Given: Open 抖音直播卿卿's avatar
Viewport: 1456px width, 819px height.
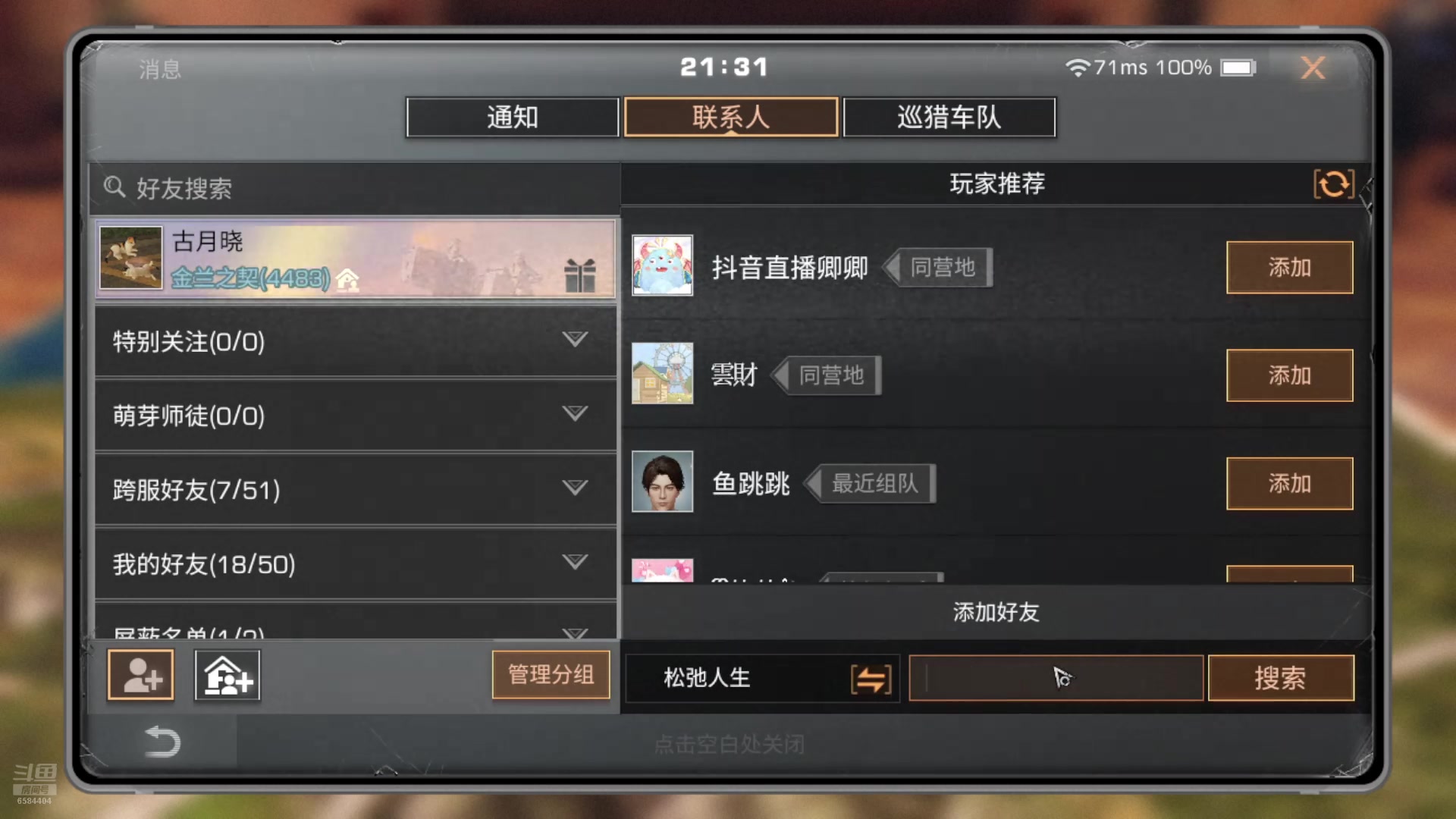Looking at the screenshot, I should pyautogui.click(x=662, y=265).
